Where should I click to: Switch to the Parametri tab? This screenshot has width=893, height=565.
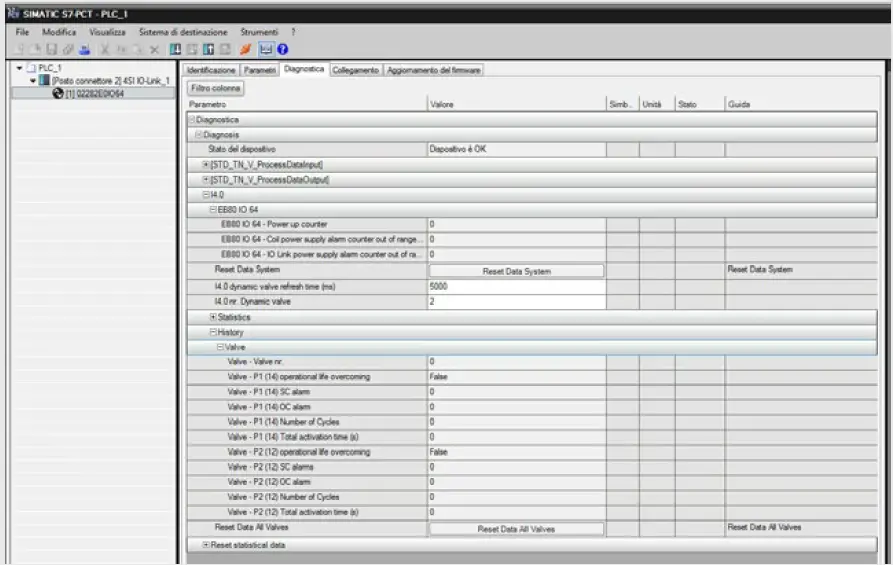click(260, 70)
